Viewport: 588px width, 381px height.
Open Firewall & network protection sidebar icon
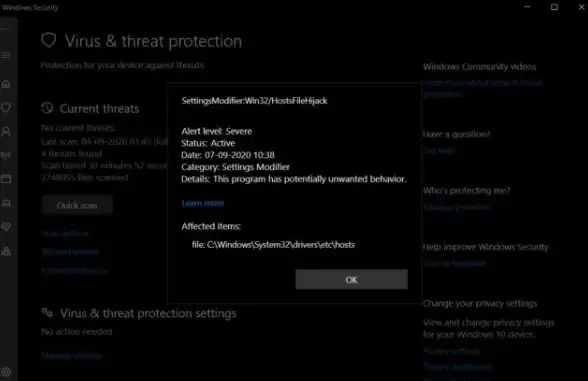(6, 155)
